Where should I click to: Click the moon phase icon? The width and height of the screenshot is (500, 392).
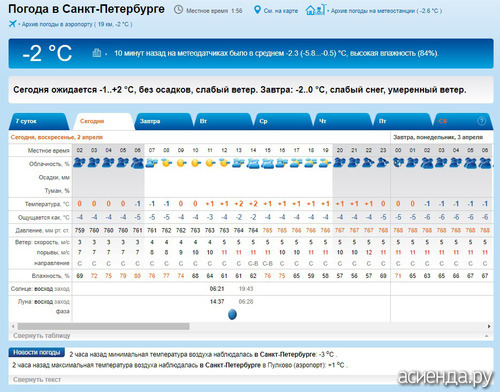(232, 314)
